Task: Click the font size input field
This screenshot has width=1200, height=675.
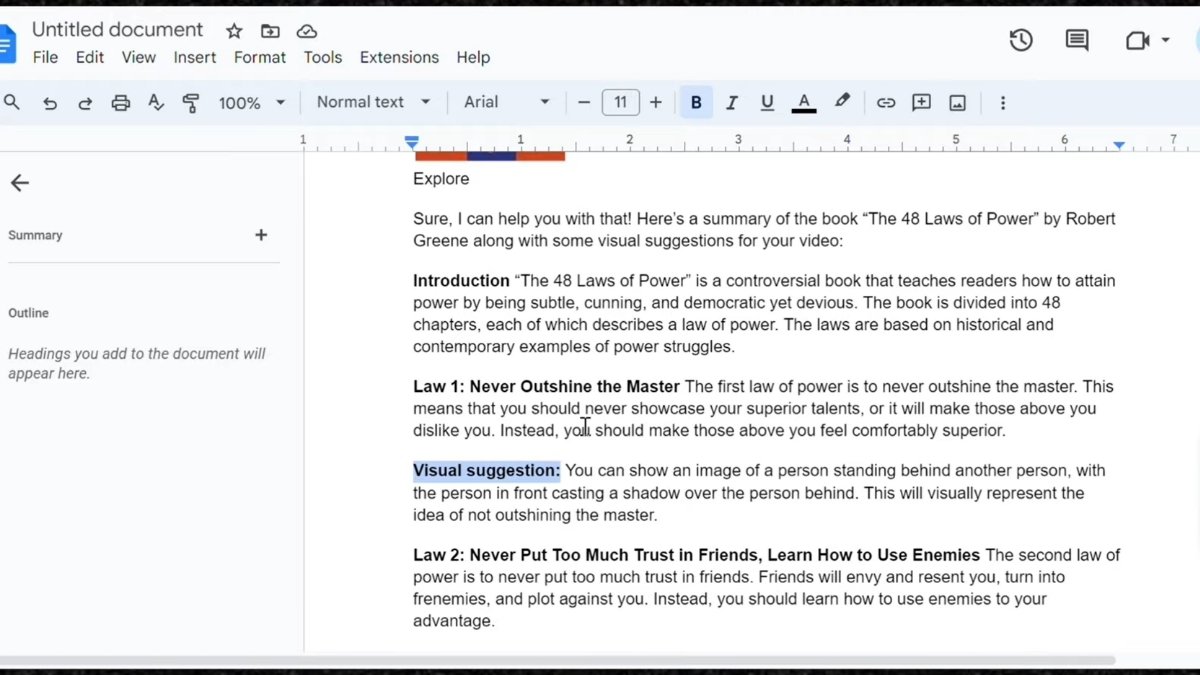Action: [620, 102]
